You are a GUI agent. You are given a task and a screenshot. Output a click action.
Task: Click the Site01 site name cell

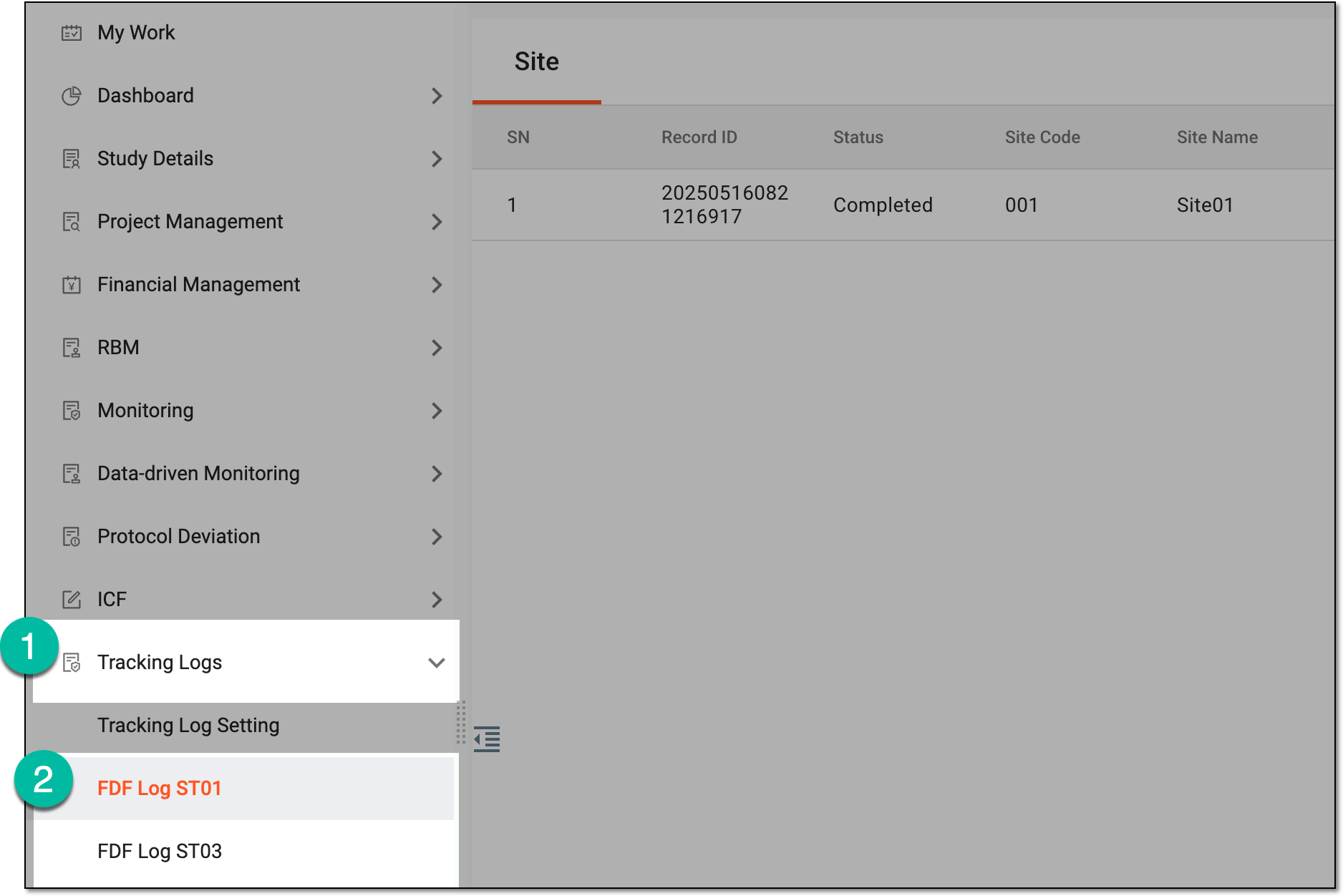point(1205,205)
